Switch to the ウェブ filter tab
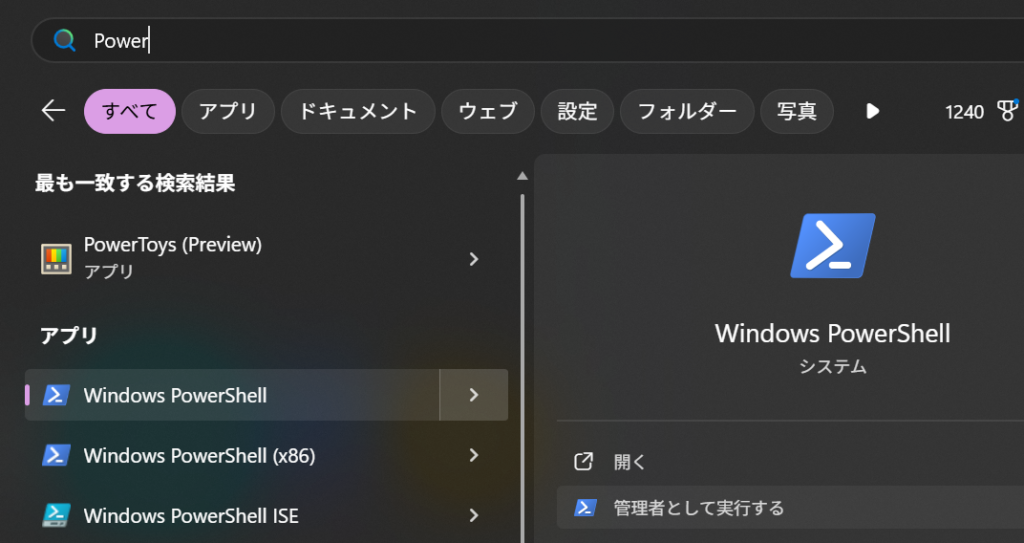This screenshot has height=543, width=1024. coord(488,111)
